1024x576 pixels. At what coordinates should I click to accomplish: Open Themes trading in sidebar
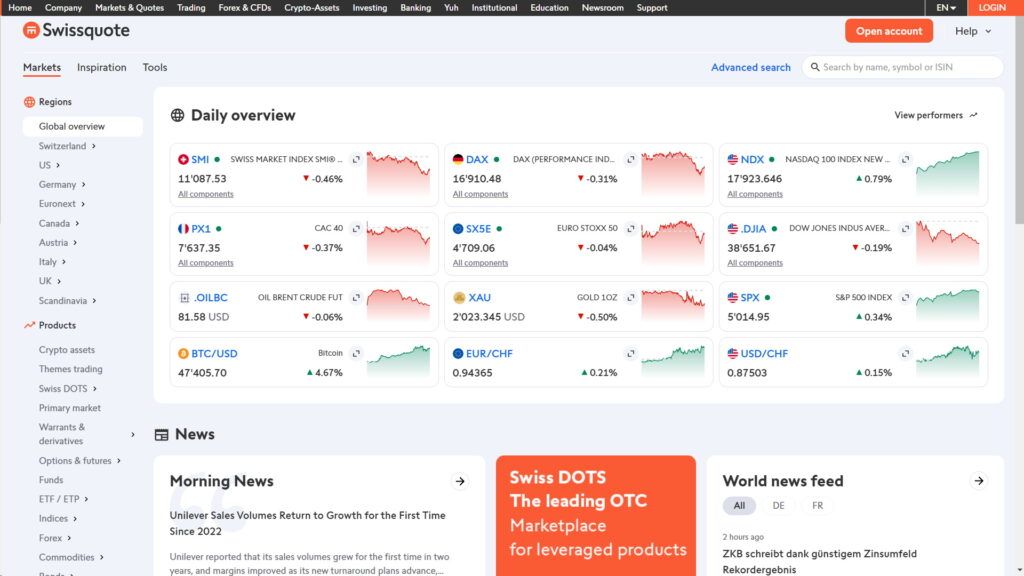71,369
